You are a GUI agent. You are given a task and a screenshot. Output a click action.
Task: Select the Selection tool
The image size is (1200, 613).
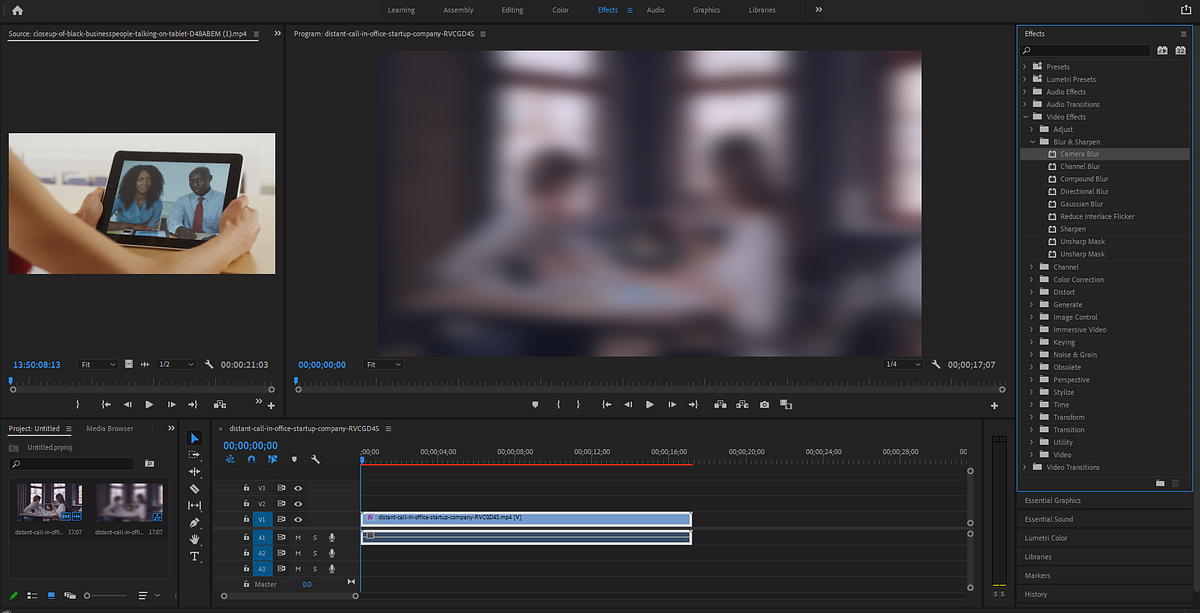click(195, 438)
